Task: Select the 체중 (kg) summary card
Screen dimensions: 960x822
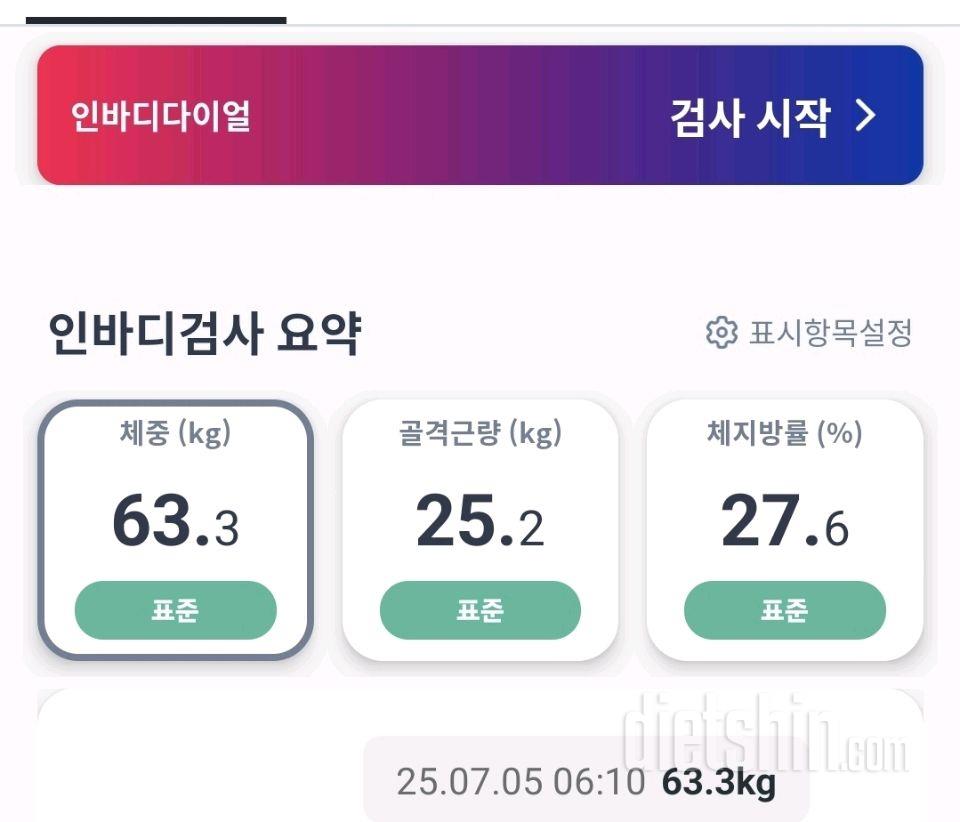Action: pyautogui.click(x=176, y=530)
